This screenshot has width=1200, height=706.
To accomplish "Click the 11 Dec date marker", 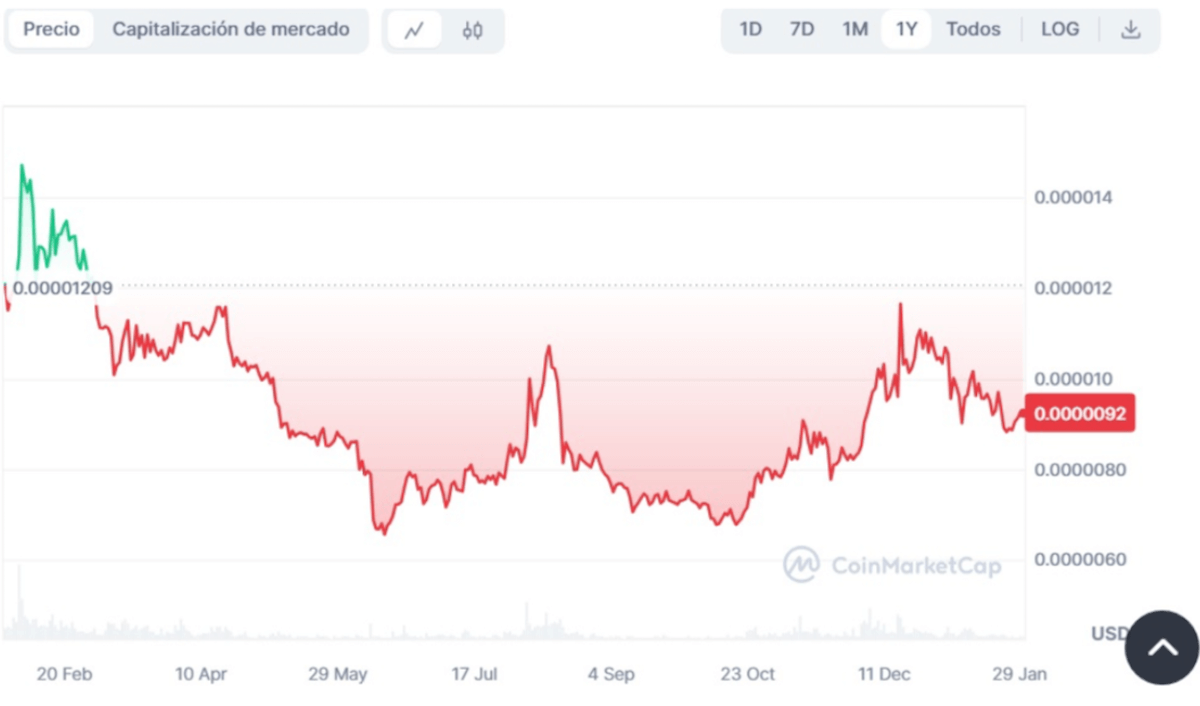I will click(884, 674).
